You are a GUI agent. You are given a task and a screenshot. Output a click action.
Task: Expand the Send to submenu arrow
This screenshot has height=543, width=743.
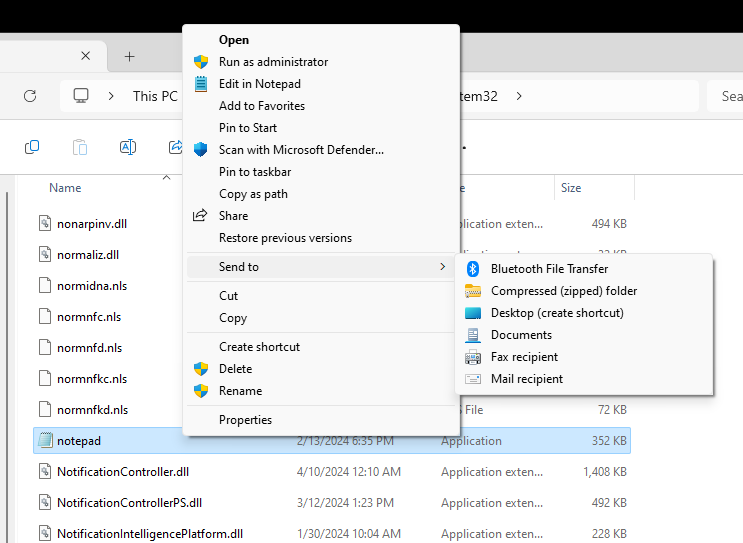click(x=442, y=267)
